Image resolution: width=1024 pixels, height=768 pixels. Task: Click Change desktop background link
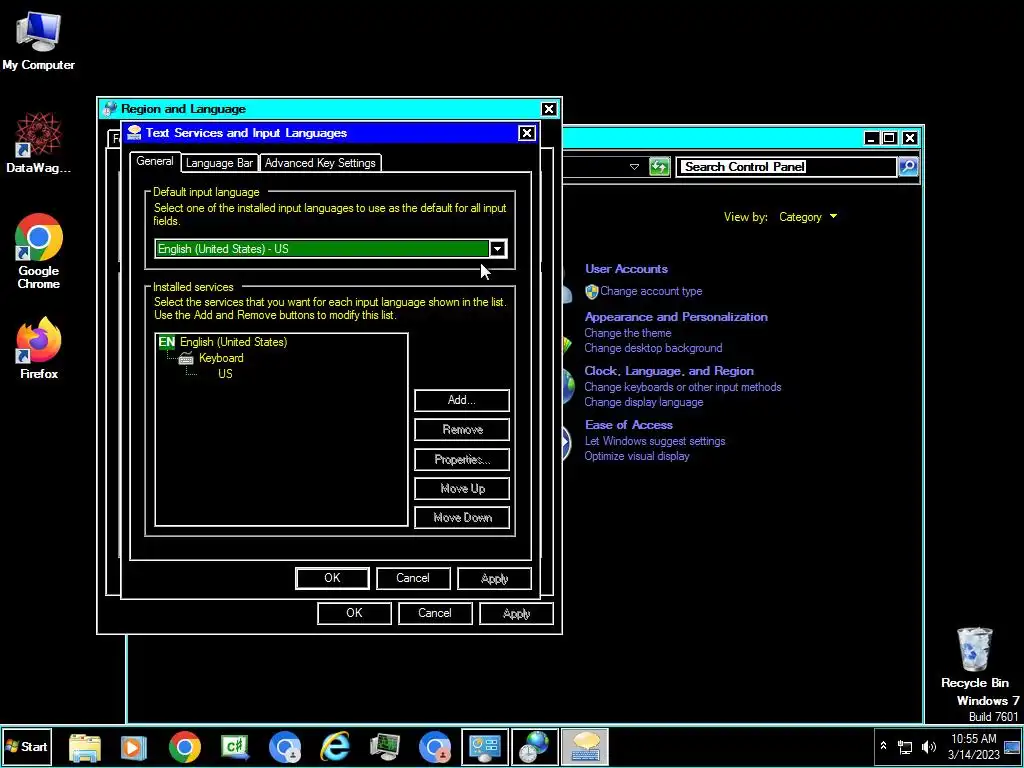[653, 348]
